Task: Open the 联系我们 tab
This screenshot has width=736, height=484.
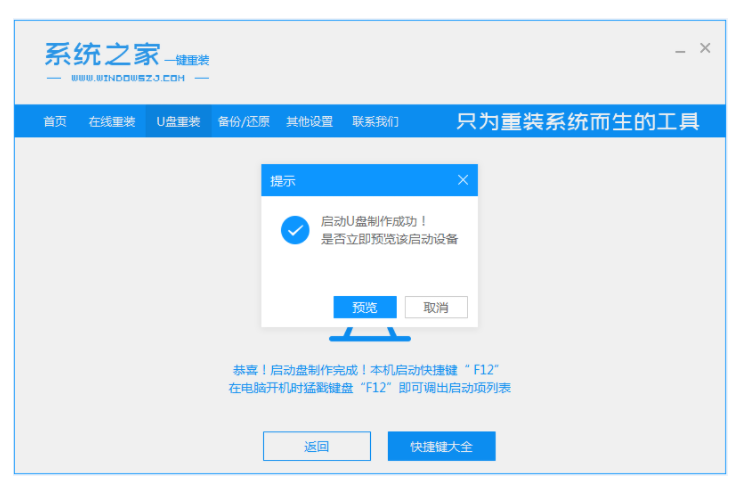Action: (x=375, y=122)
